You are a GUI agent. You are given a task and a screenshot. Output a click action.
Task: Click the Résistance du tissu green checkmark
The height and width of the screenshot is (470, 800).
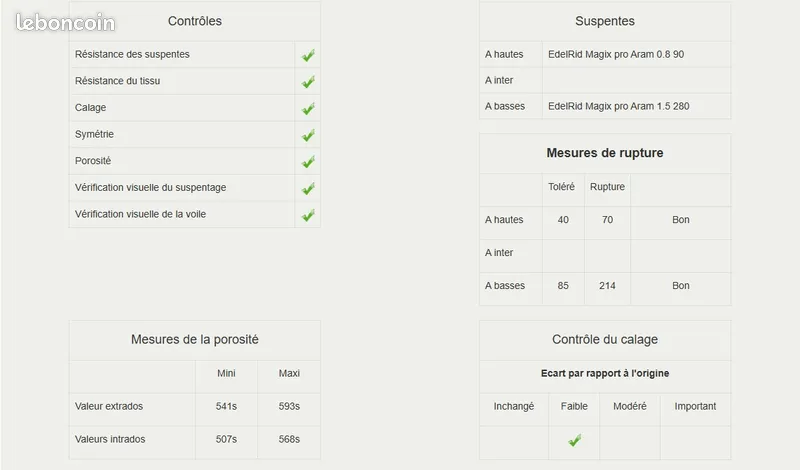[x=308, y=82]
